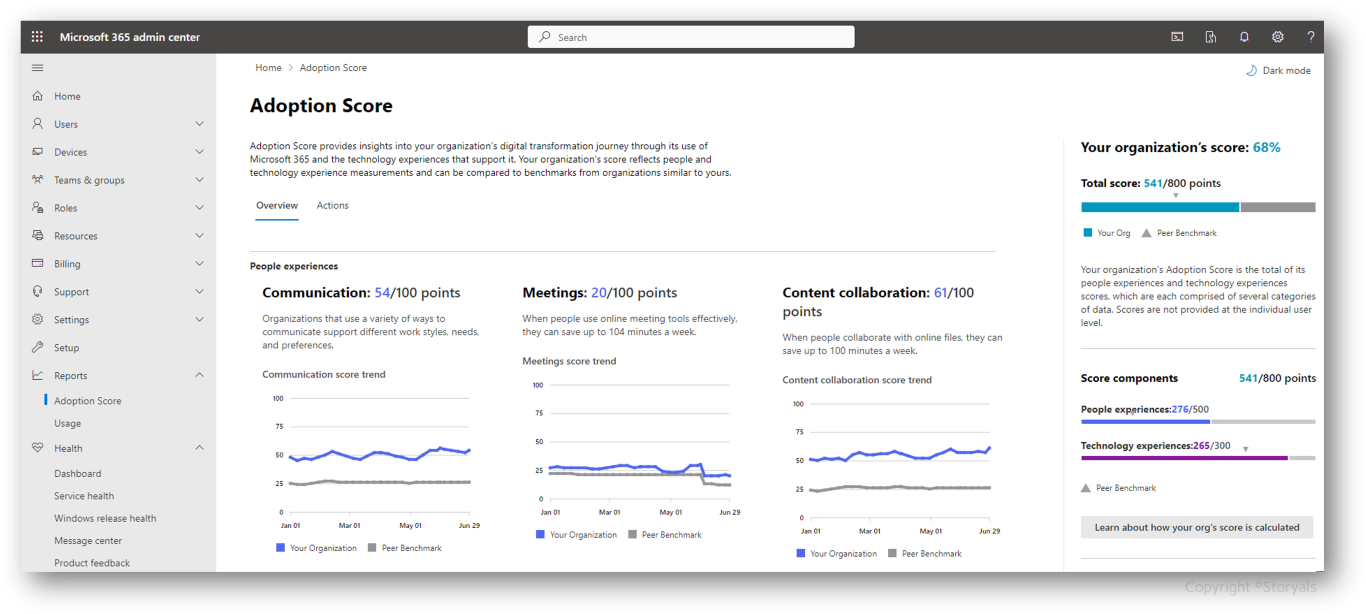Open the Help question mark icon

pyautogui.click(x=1310, y=36)
